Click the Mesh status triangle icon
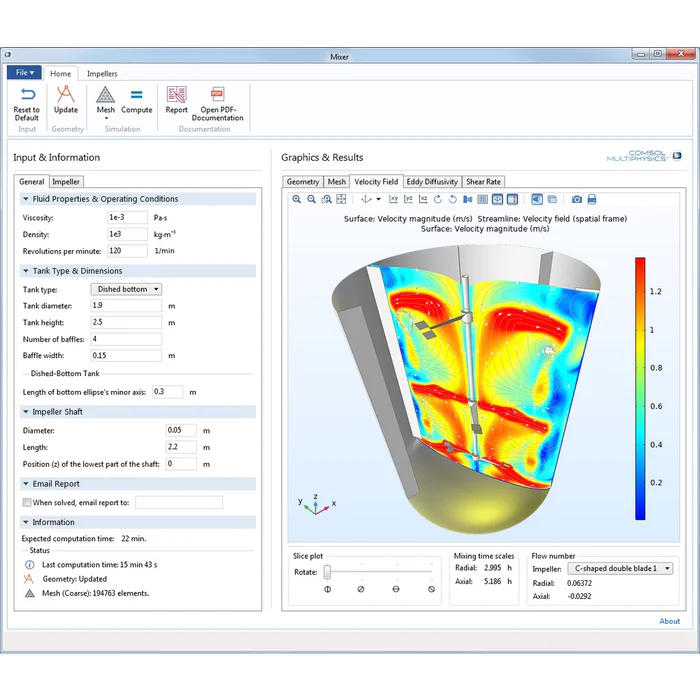700x700 pixels. click(x=29, y=593)
